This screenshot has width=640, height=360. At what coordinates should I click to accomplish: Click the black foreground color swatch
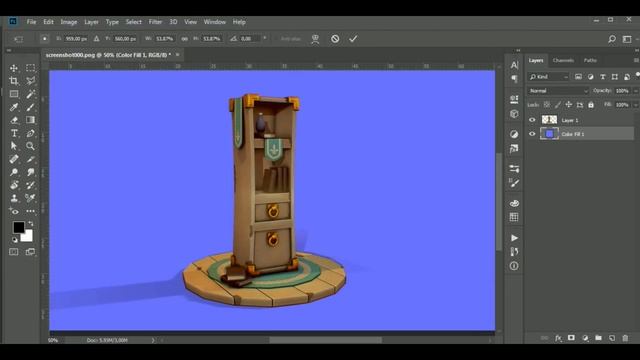(x=18, y=227)
